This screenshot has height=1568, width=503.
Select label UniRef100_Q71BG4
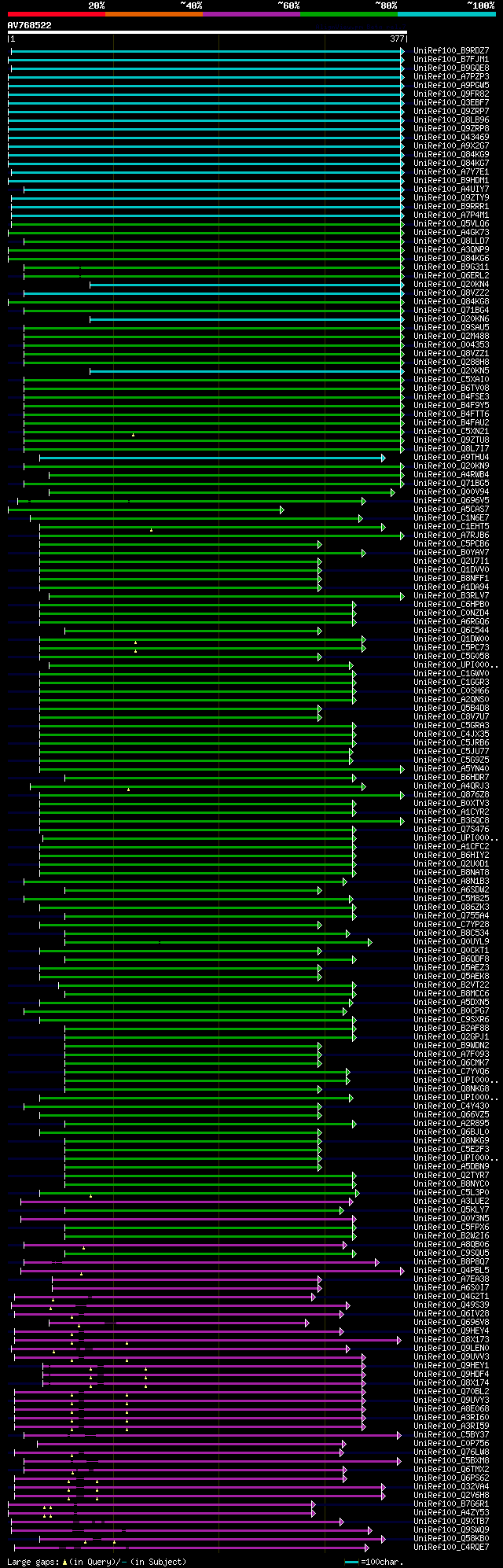[451, 311]
